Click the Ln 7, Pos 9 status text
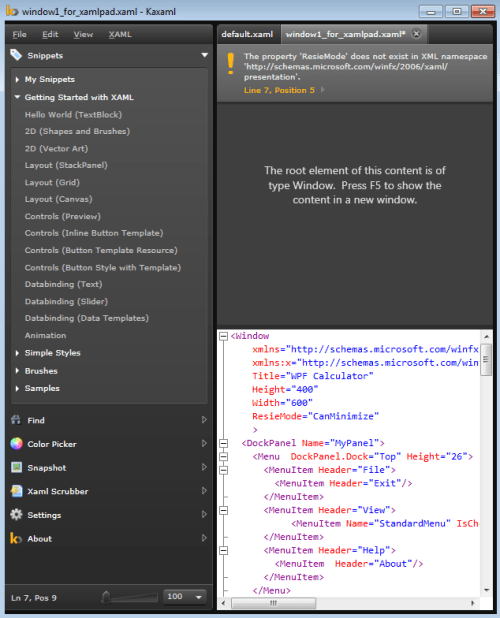The image size is (500, 618). click(34, 598)
